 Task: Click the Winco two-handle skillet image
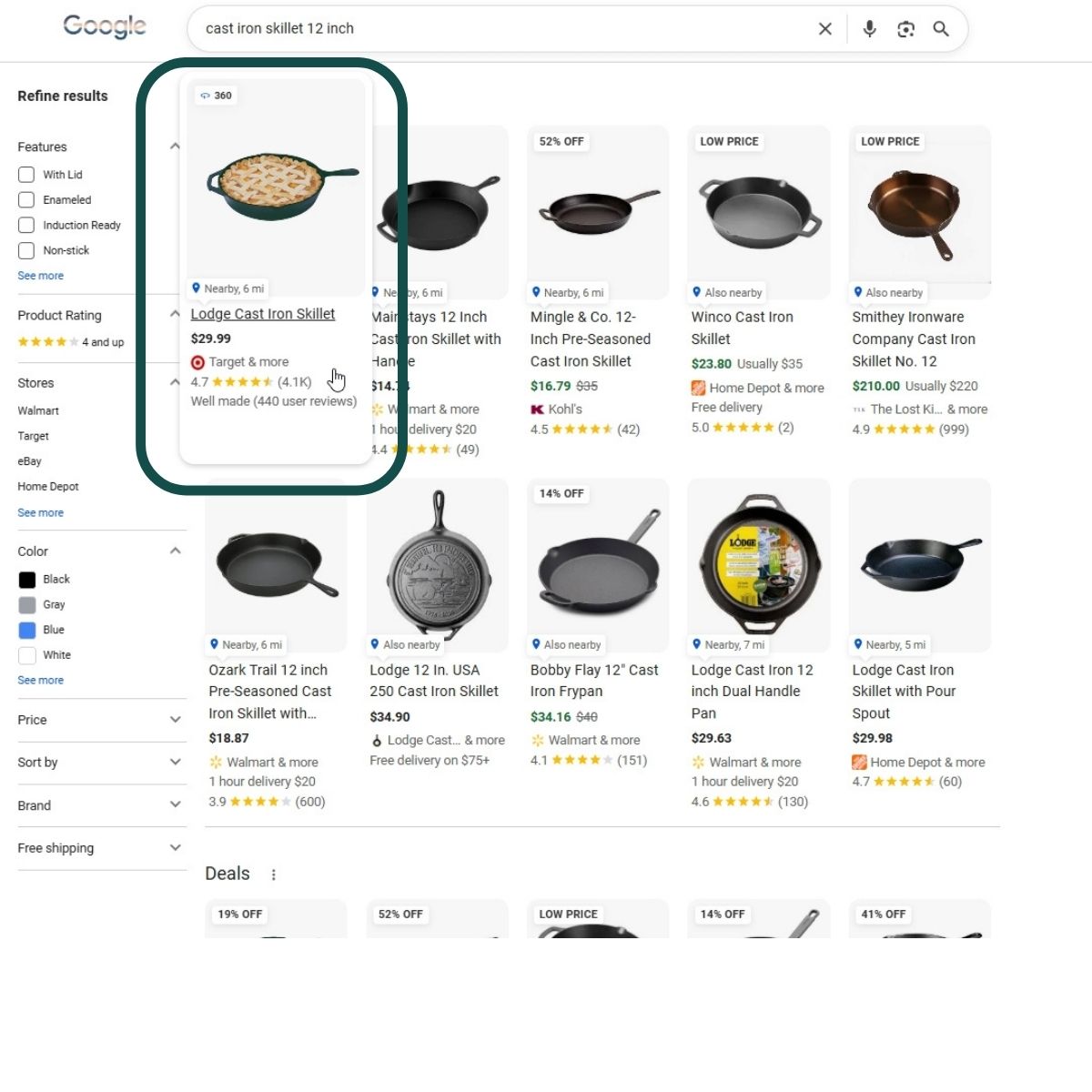(759, 214)
